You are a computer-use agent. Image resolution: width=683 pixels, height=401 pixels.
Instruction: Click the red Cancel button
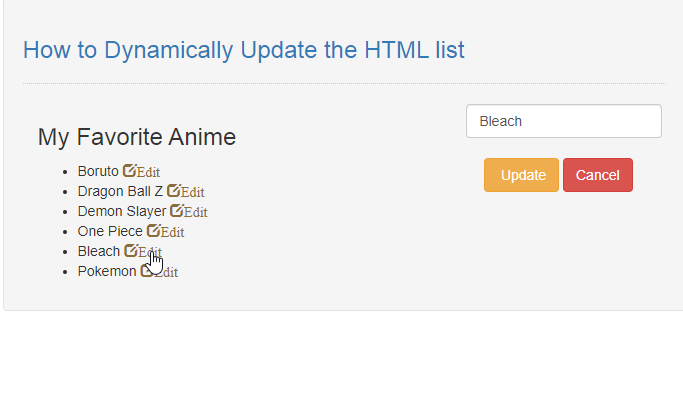598,175
